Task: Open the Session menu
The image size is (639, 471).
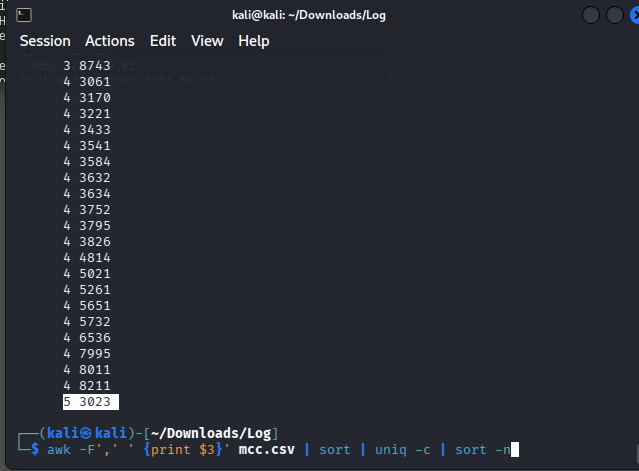Action: point(45,41)
